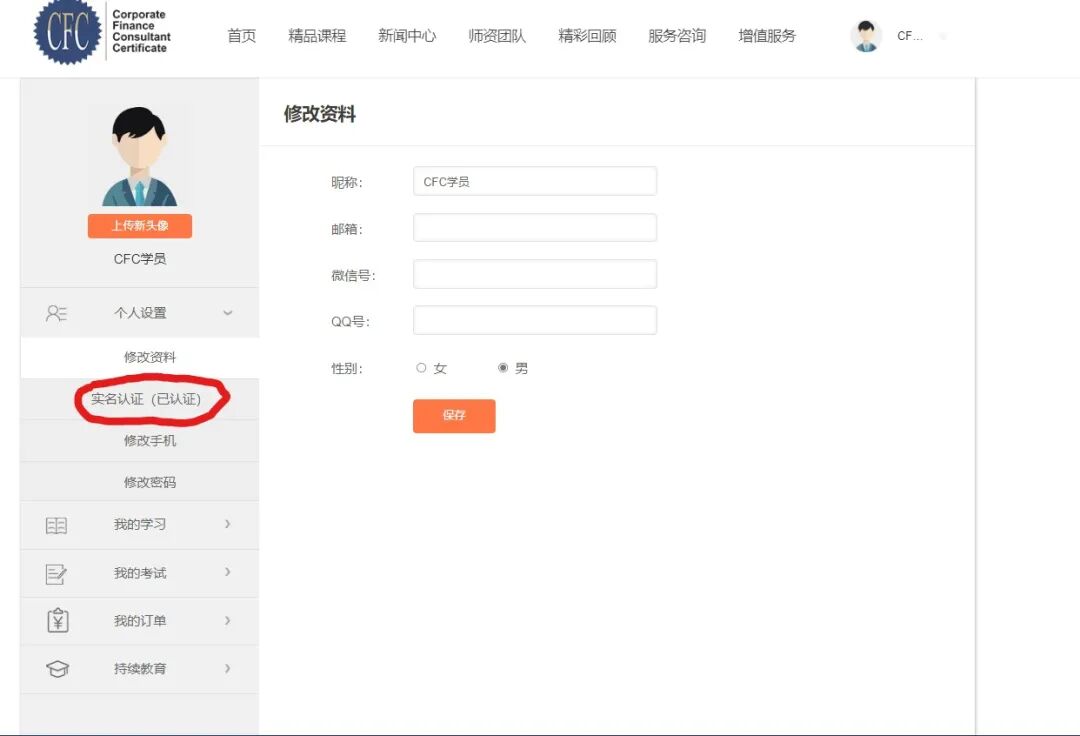Click the personal settings person icon
This screenshot has width=1080, height=736.
pyautogui.click(x=56, y=313)
